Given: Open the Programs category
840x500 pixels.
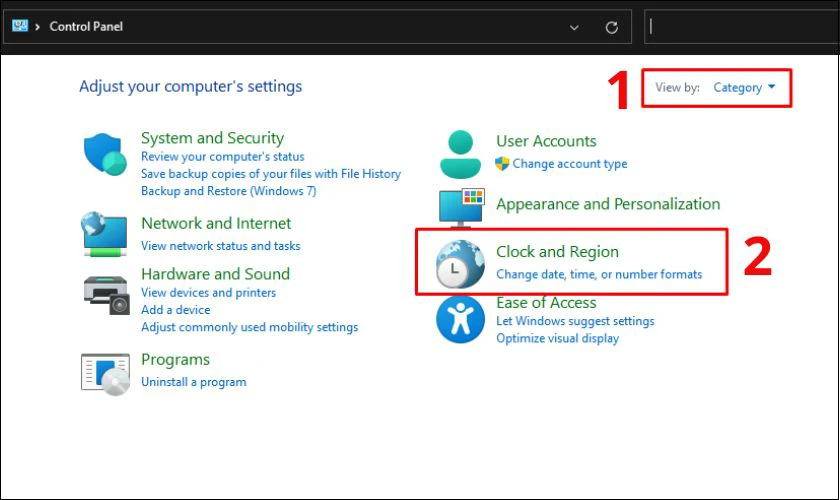Looking at the screenshot, I should pos(175,360).
